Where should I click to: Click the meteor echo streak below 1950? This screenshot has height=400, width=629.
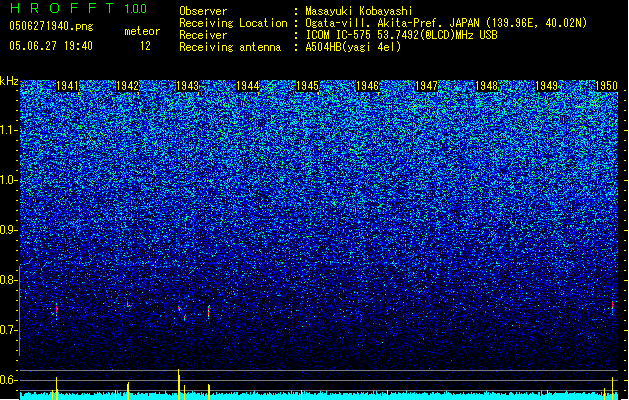[613, 307]
